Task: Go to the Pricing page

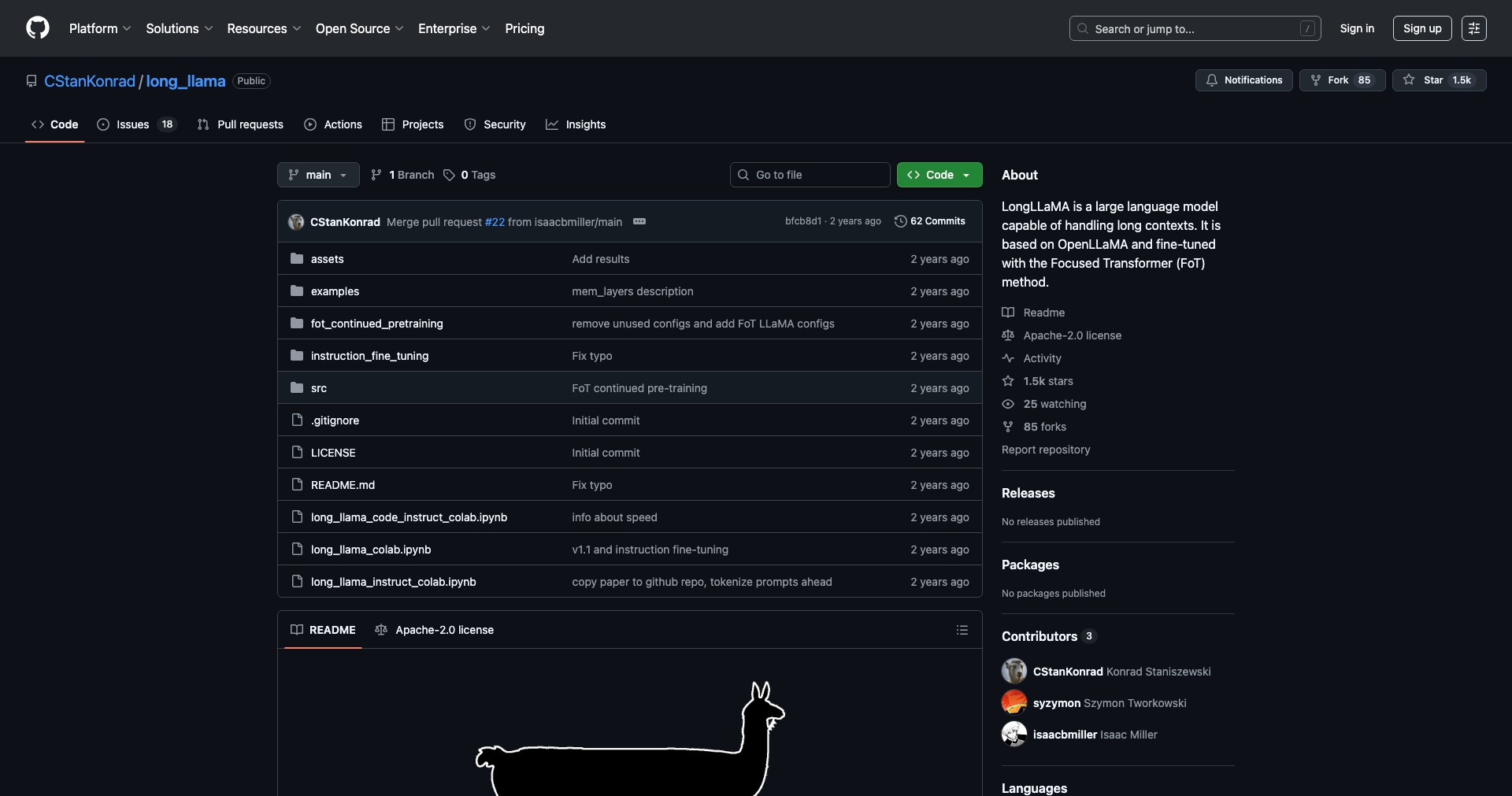Action: coord(524,28)
